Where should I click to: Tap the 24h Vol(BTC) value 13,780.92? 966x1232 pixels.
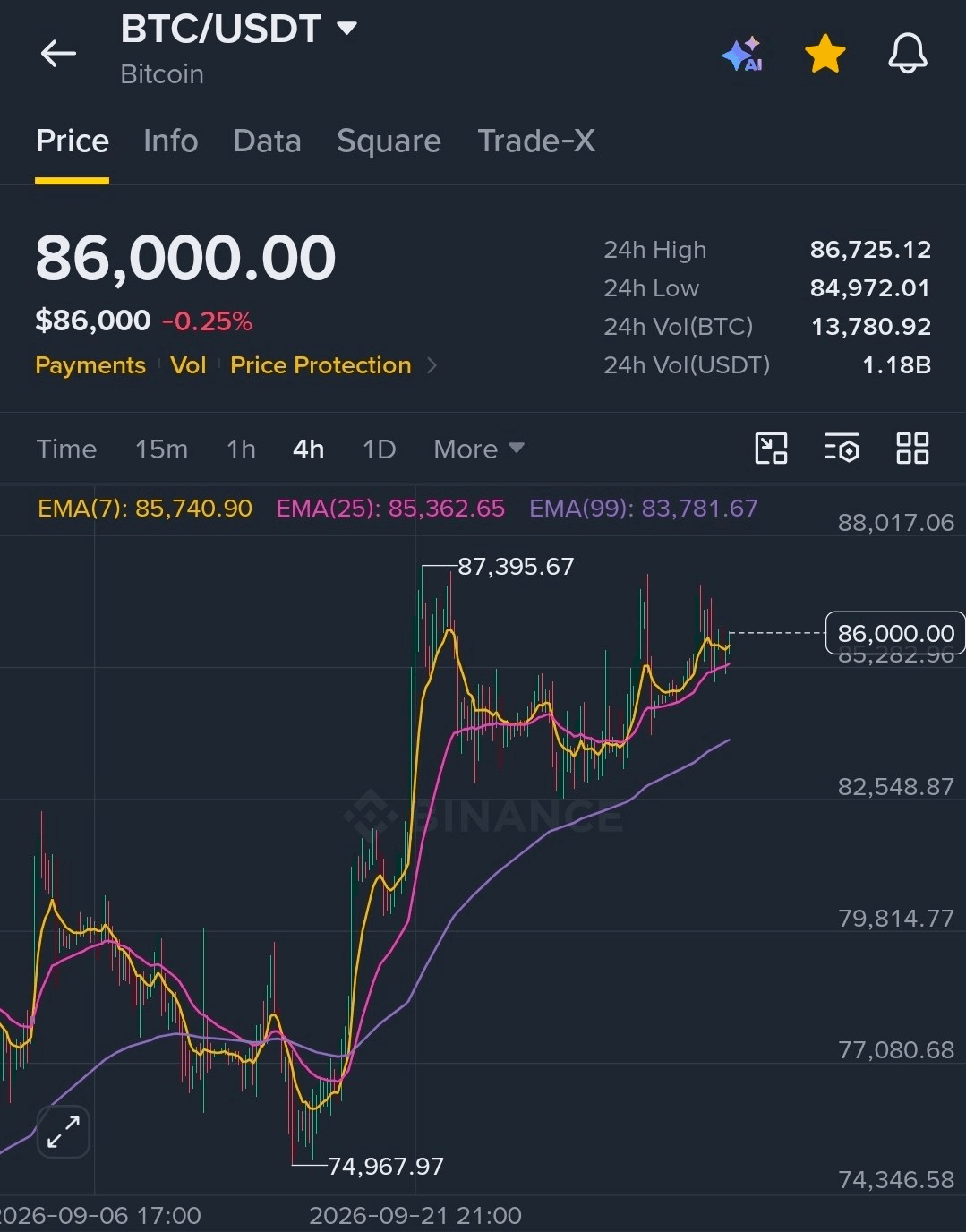click(x=871, y=327)
